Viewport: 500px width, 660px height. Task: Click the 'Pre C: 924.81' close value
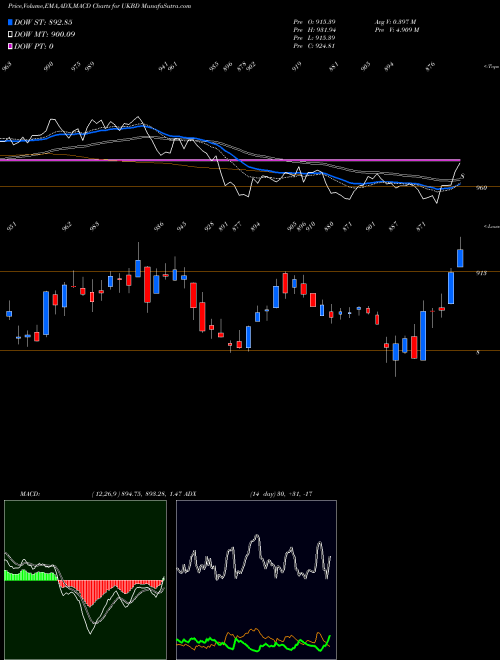(314, 46)
